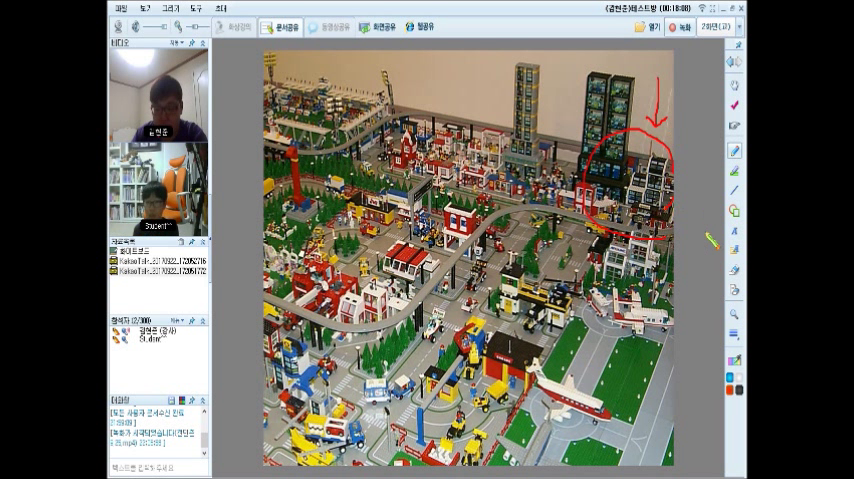This screenshot has width=854, height=479.
Task: Click the chat message input field
Action: pos(159,468)
